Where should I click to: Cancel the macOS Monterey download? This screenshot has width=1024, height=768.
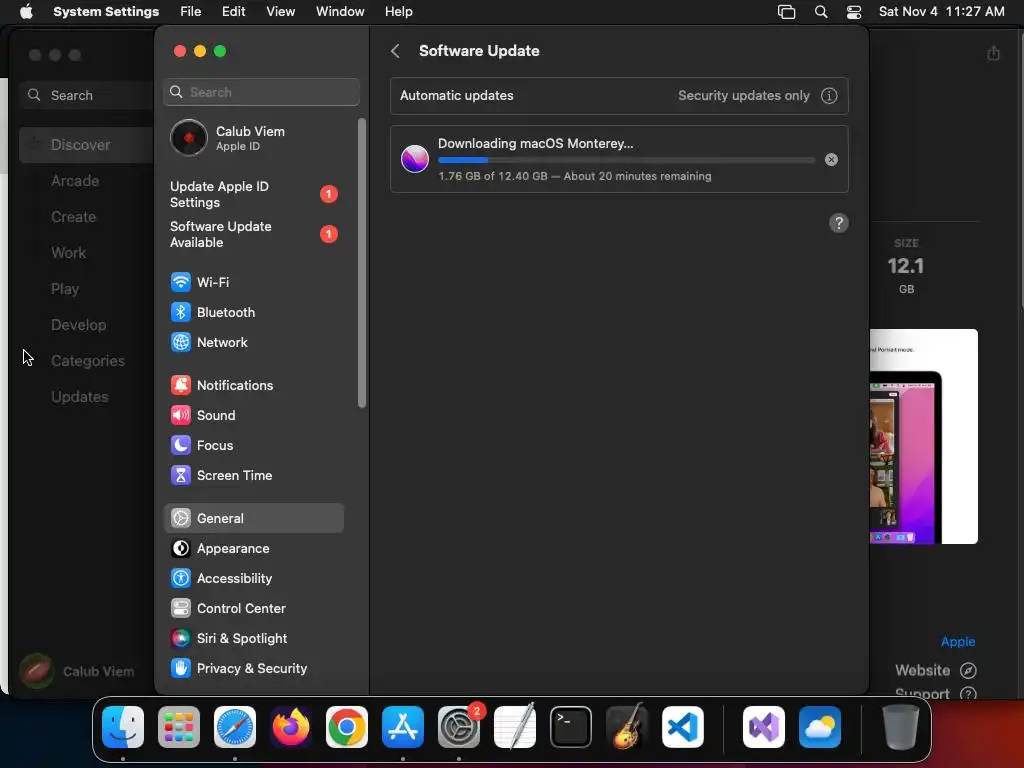(x=831, y=159)
